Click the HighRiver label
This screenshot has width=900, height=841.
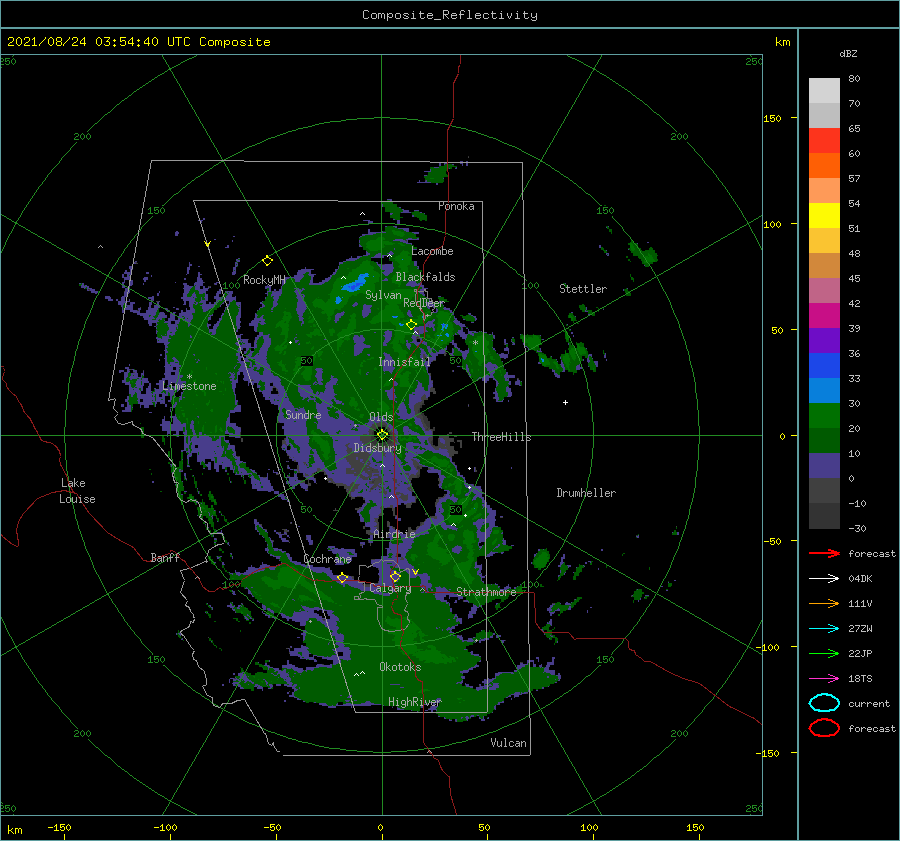click(415, 702)
